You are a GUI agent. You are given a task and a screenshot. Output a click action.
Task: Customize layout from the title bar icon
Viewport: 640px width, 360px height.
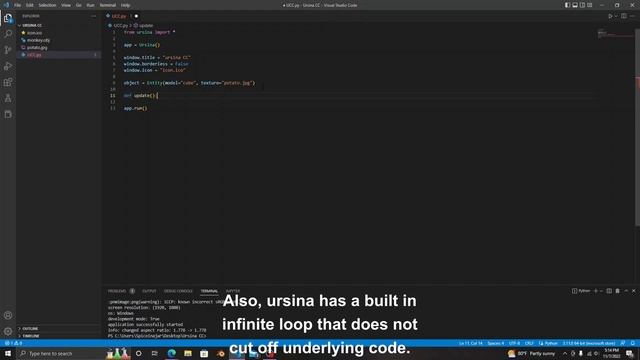(x=589, y=5)
